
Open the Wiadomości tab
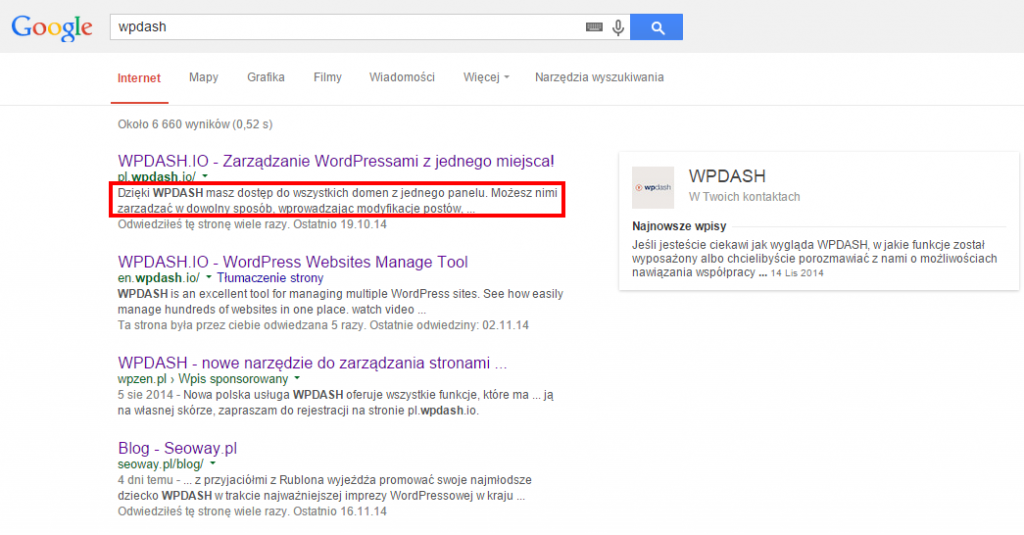(x=401, y=78)
